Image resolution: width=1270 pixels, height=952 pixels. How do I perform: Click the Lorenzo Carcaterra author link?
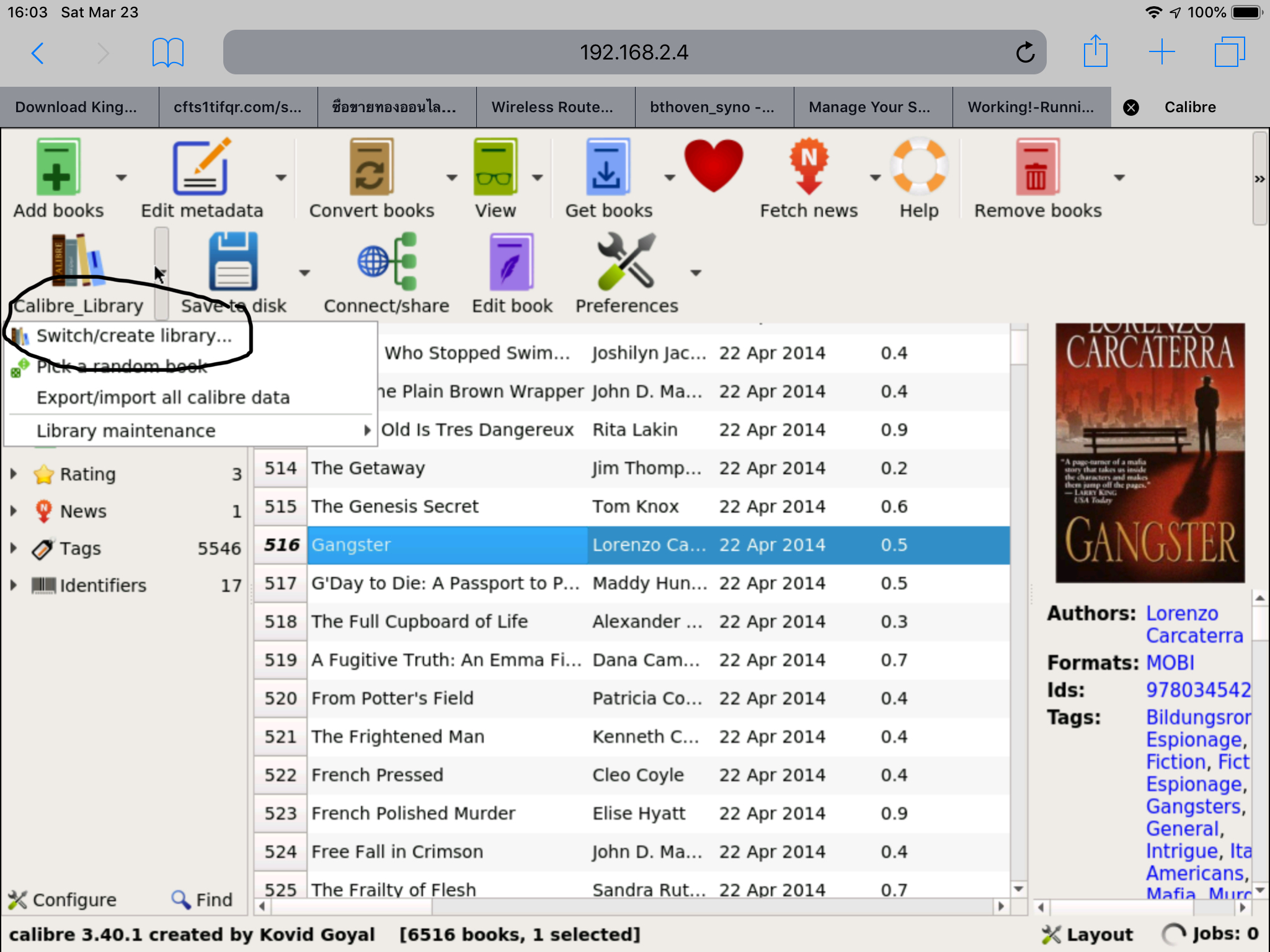pos(1181,614)
